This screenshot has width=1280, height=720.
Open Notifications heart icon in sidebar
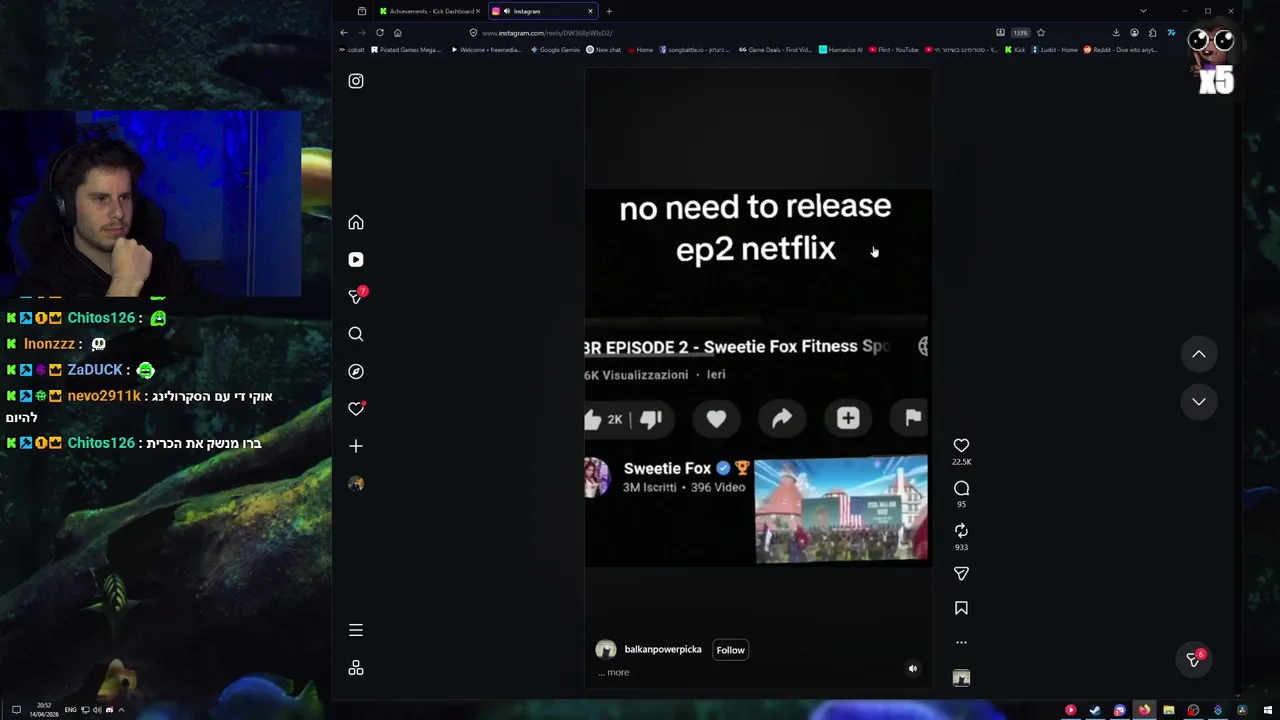(x=356, y=409)
